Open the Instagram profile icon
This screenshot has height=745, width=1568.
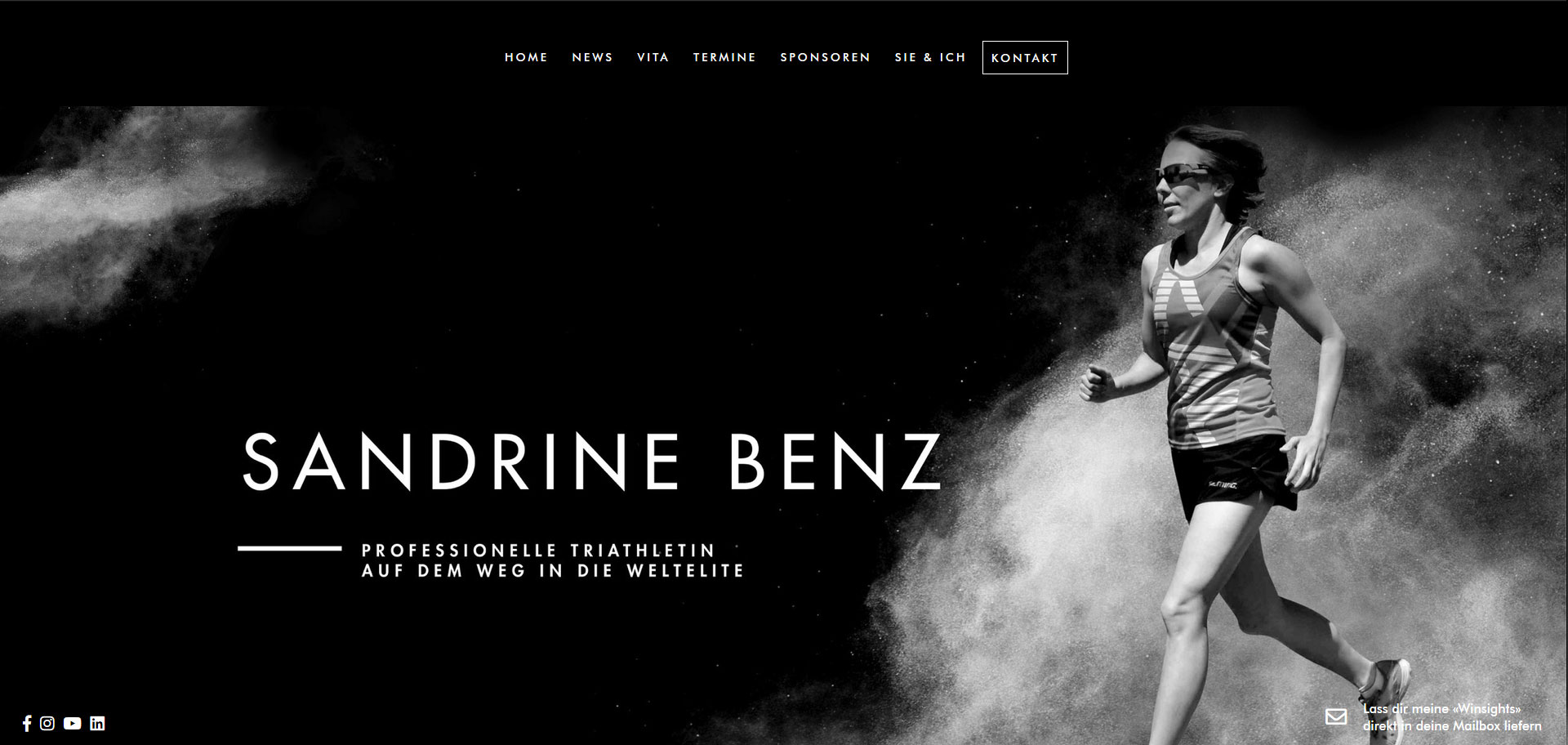[47, 723]
